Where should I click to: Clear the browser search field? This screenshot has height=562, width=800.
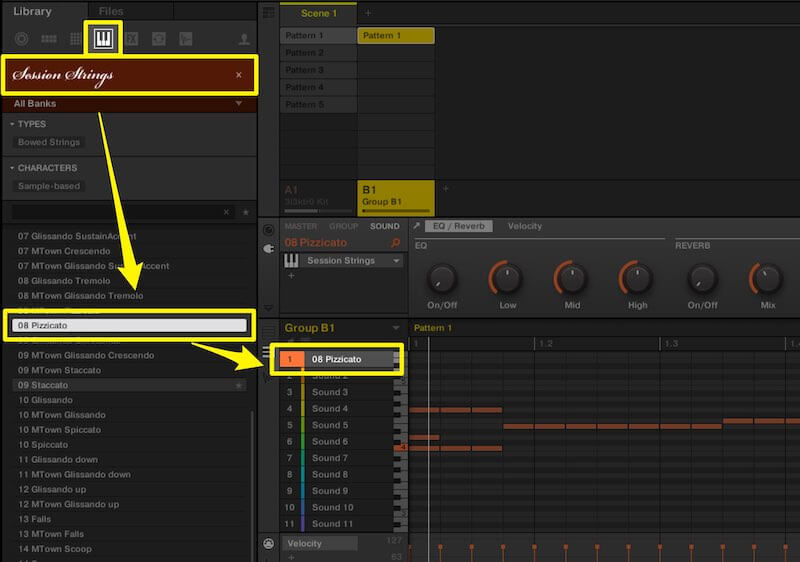[x=227, y=212]
